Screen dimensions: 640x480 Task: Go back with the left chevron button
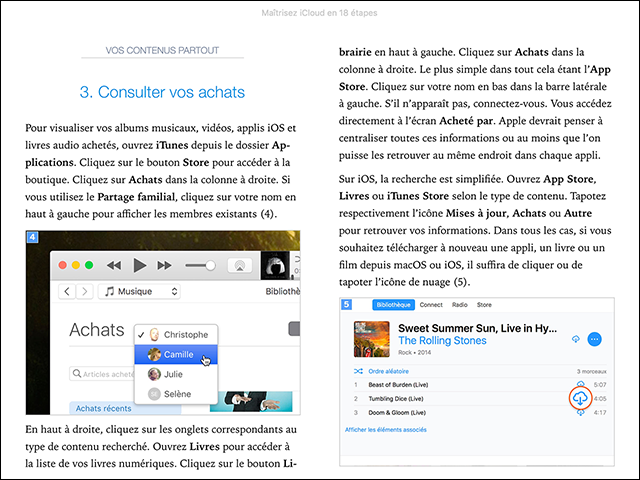(67, 291)
